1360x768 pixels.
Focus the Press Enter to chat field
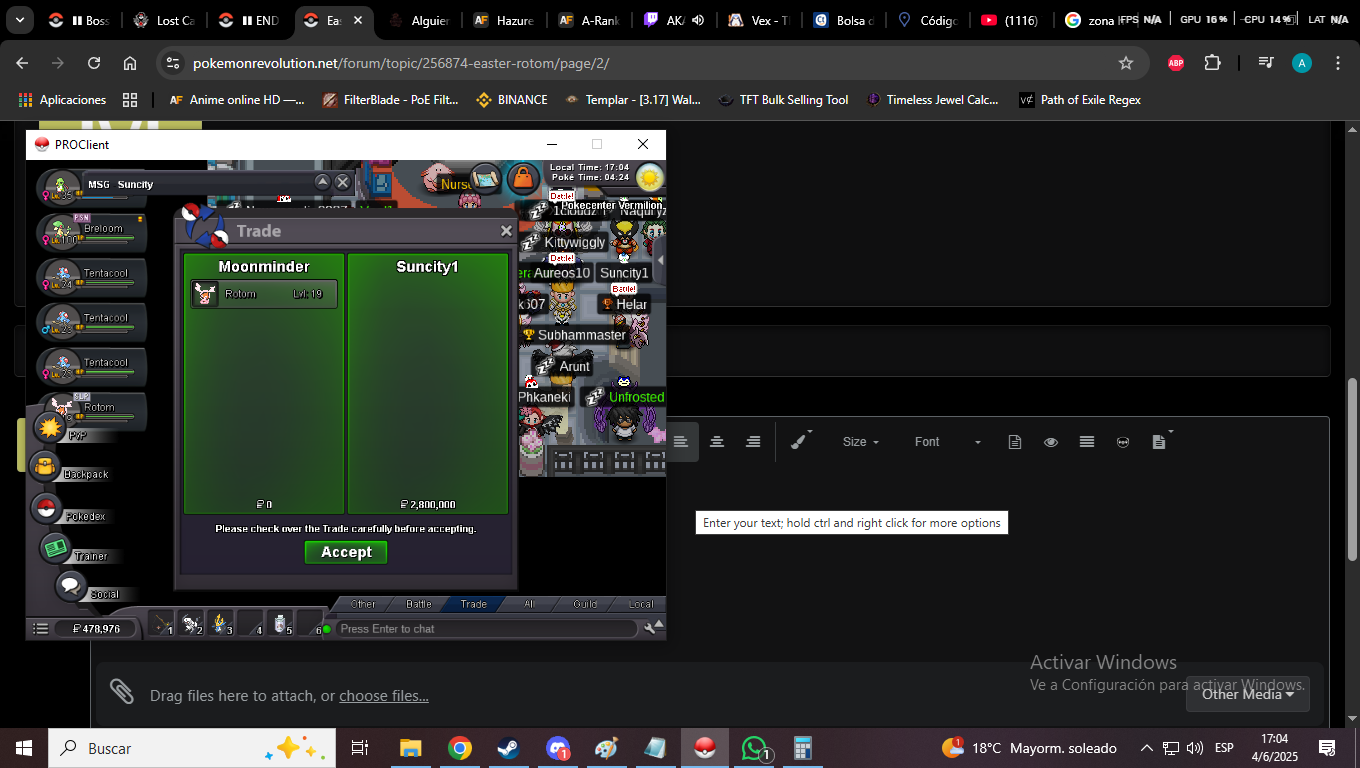pos(485,629)
